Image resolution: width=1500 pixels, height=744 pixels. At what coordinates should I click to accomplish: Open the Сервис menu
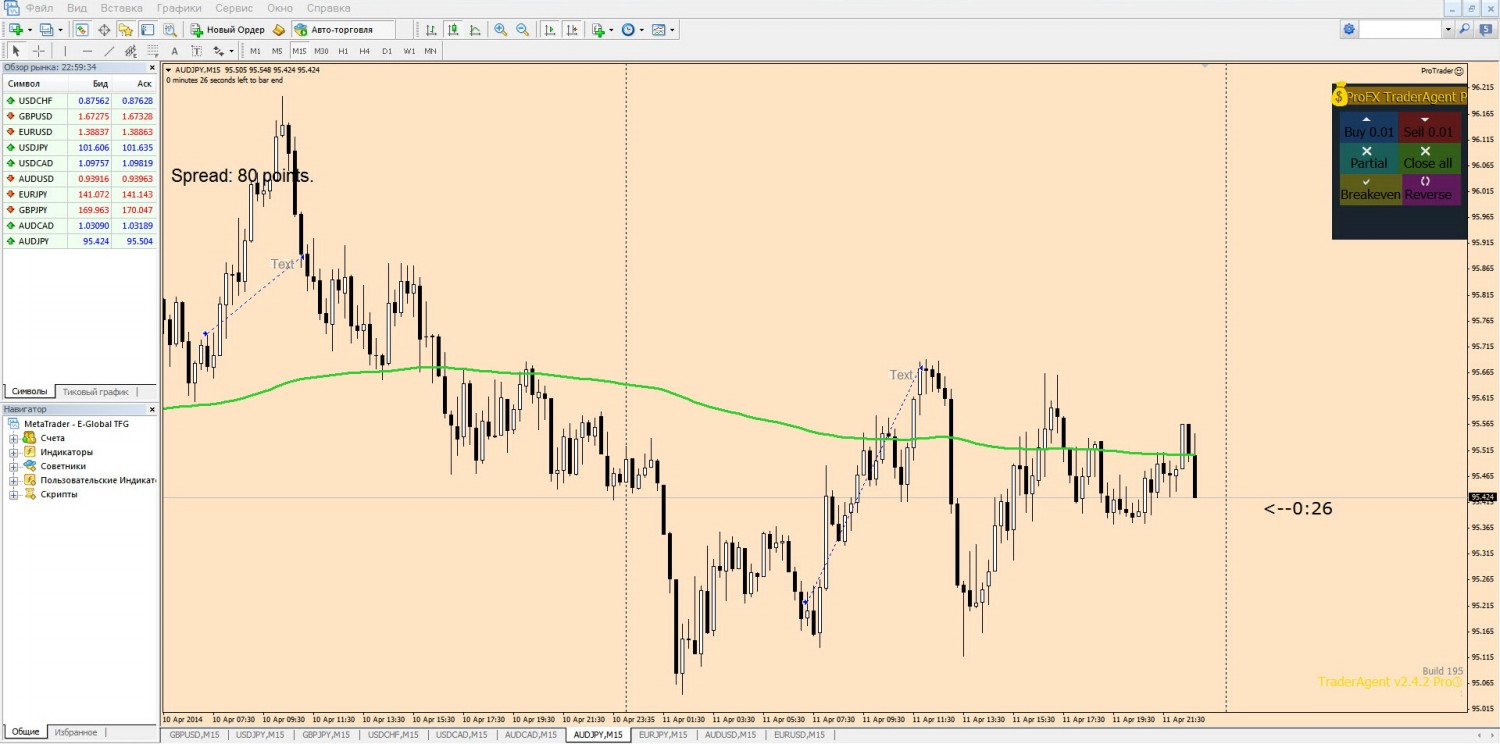pyautogui.click(x=234, y=8)
